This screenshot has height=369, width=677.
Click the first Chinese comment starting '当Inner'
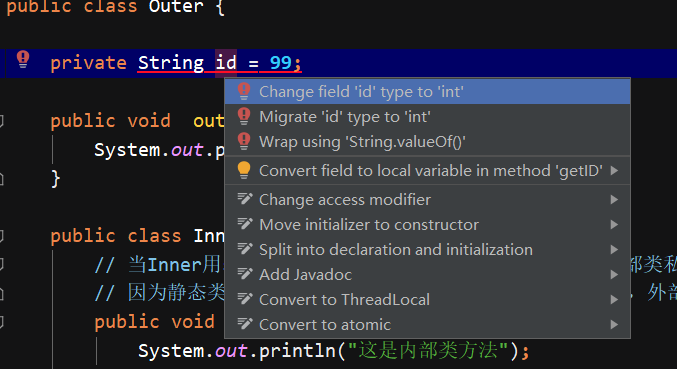pyautogui.click(x=158, y=265)
